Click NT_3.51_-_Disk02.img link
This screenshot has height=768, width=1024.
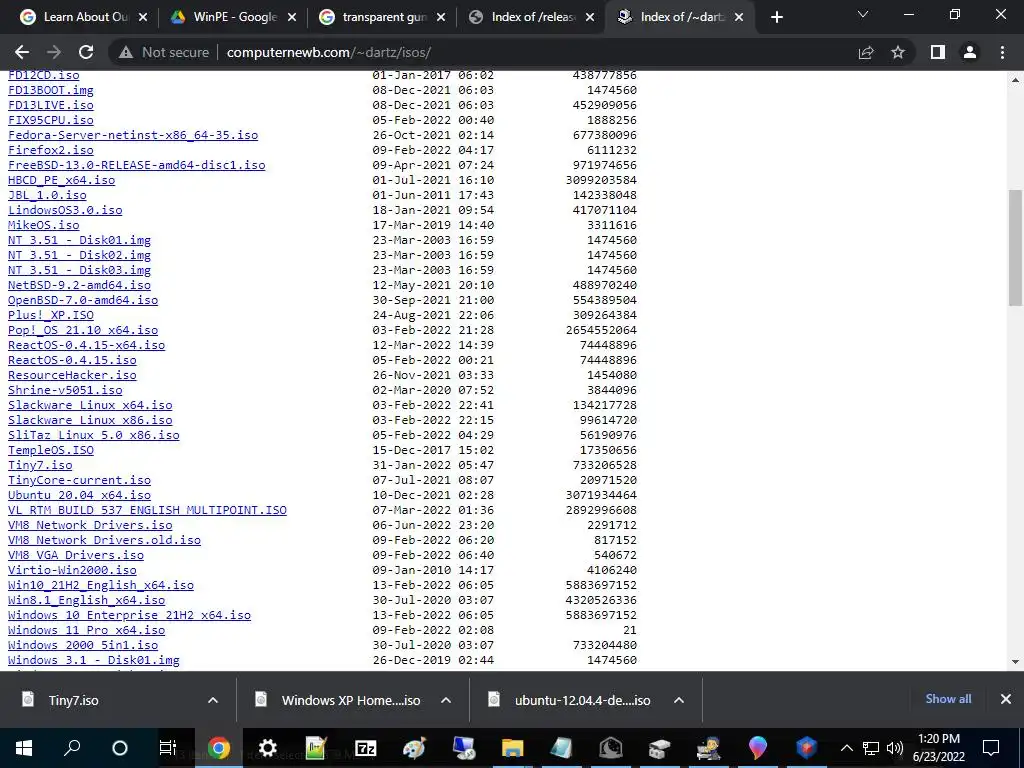[x=79, y=255]
